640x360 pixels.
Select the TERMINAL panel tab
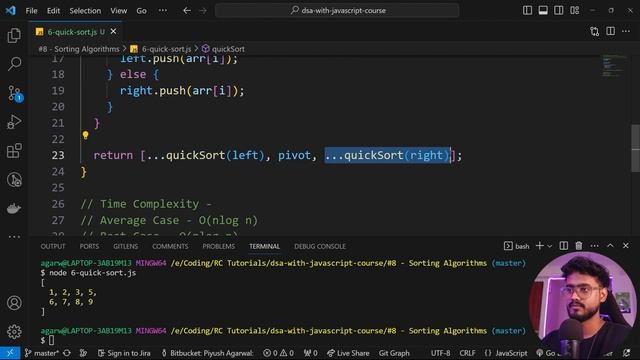coord(264,247)
